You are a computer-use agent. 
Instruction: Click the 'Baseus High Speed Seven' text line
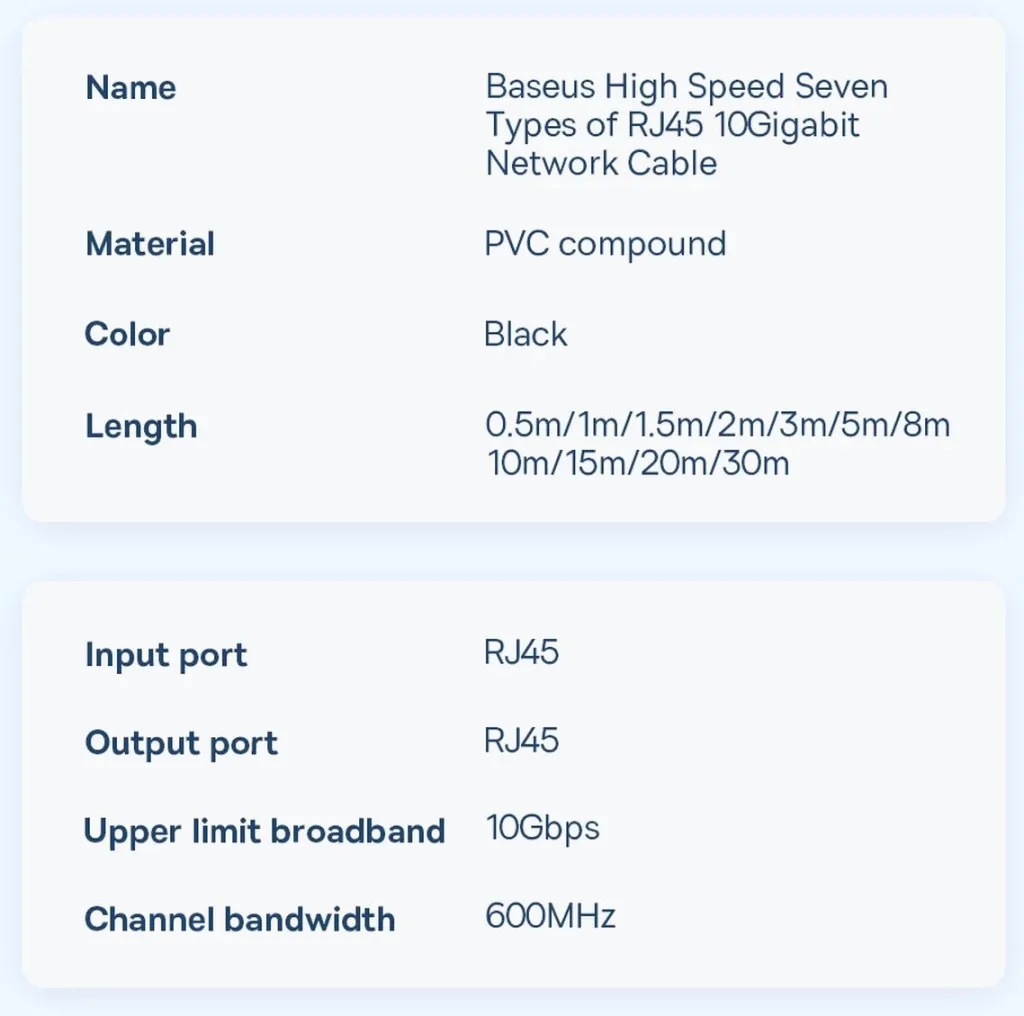click(x=686, y=87)
